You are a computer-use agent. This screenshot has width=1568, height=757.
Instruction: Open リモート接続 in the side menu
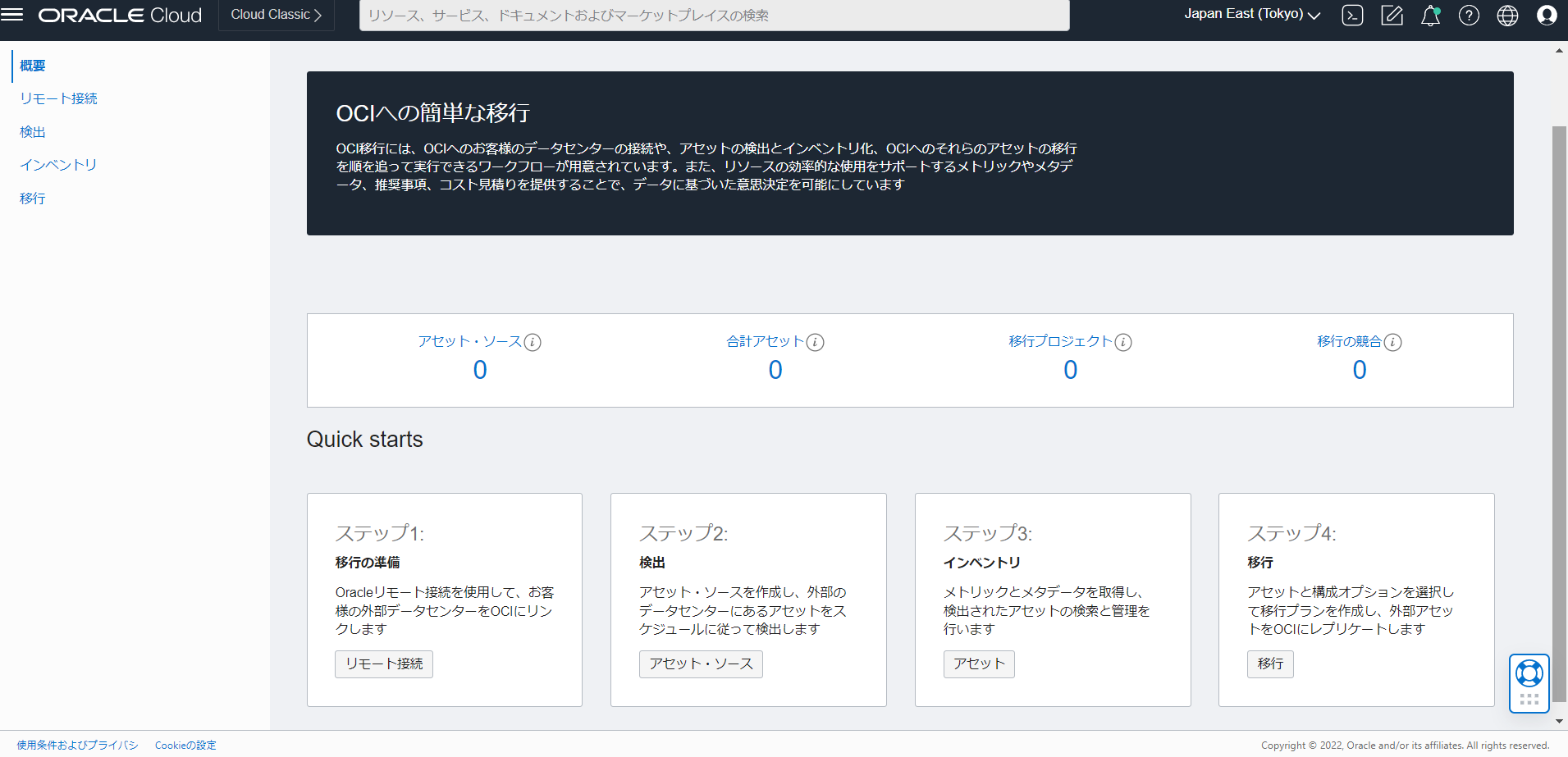coord(58,98)
